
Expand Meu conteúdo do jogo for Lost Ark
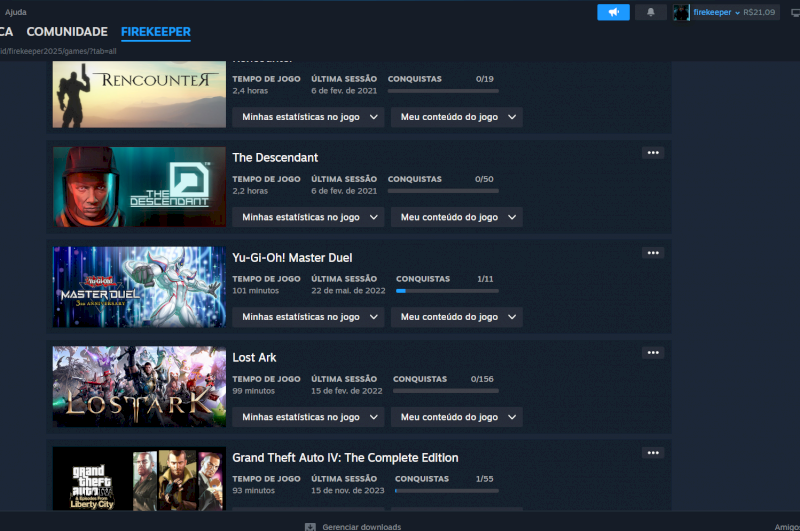click(x=456, y=417)
